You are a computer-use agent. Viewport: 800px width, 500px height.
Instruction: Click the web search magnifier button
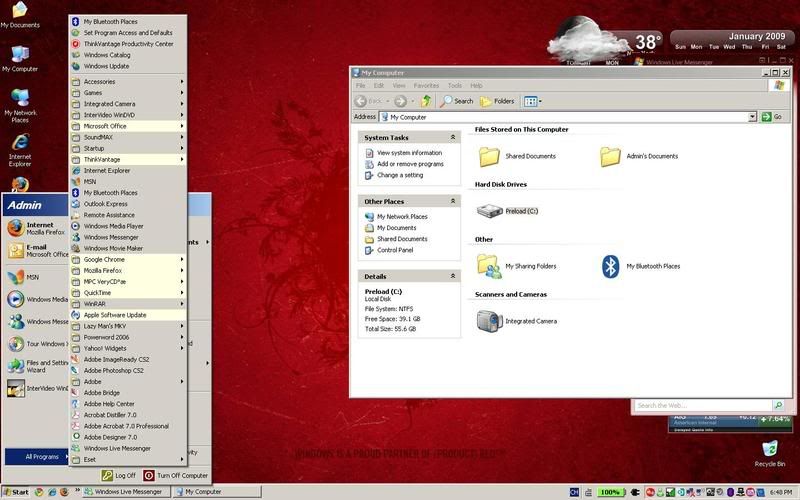[x=779, y=405]
